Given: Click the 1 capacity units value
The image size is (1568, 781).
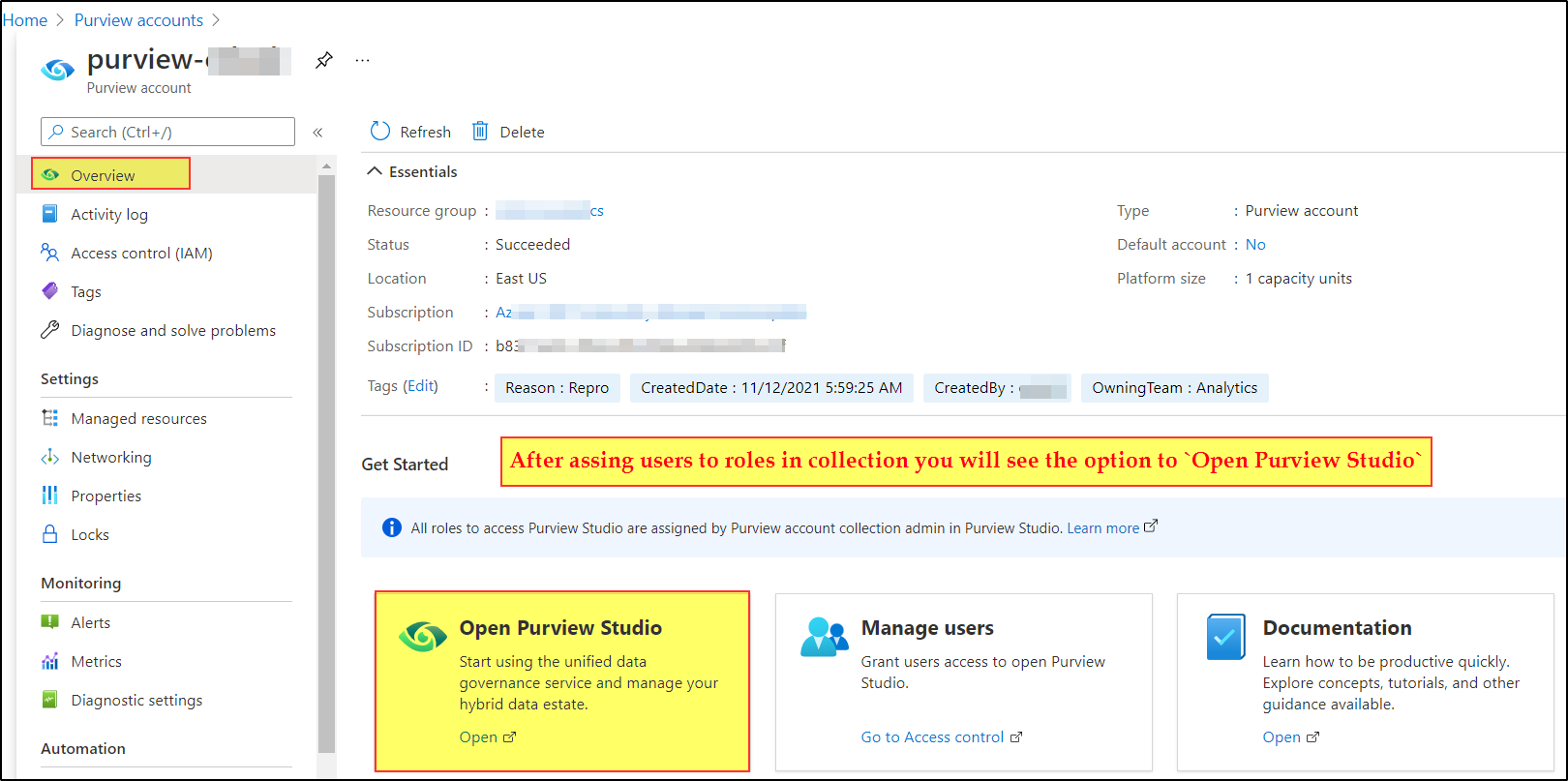Looking at the screenshot, I should click(1299, 279).
